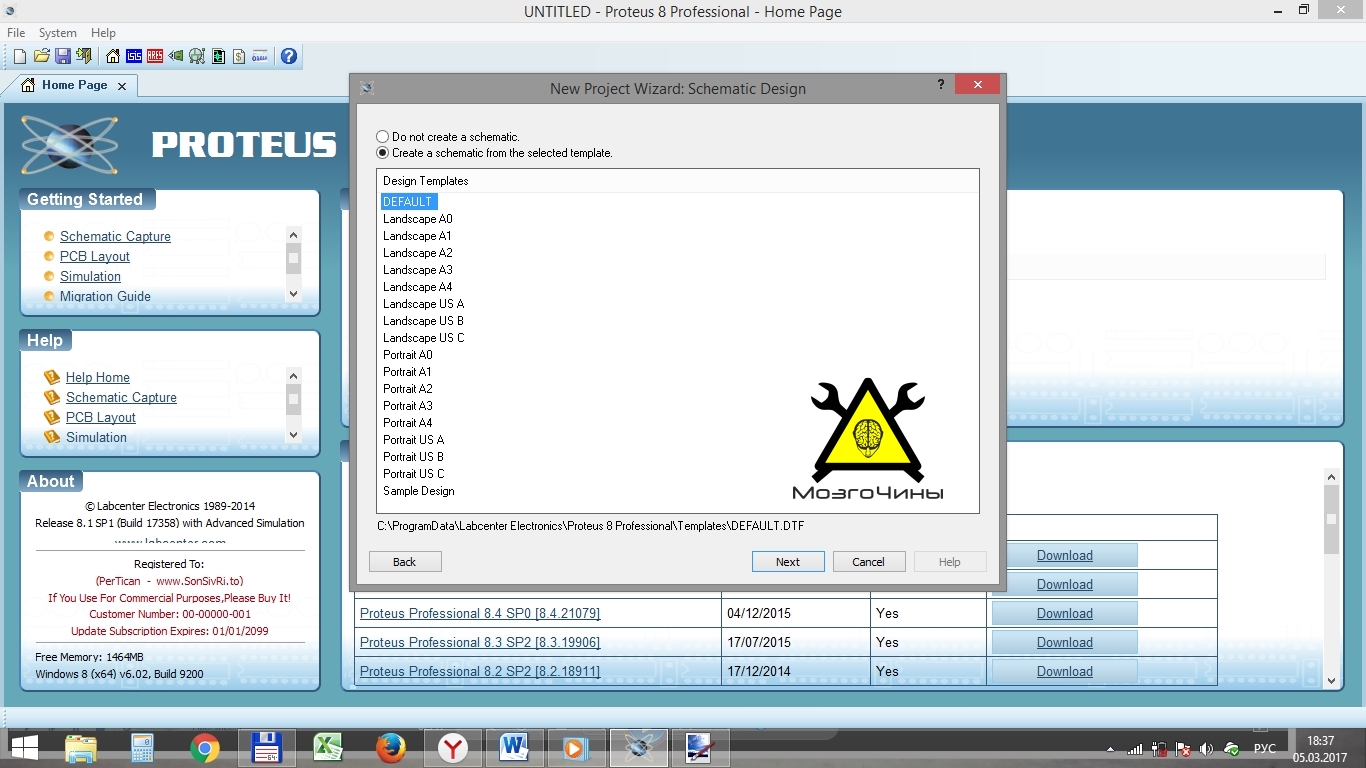This screenshot has width=1366, height=768.
Task: Click Getting Started panel scroll up arrow
Action: (293, 234)
